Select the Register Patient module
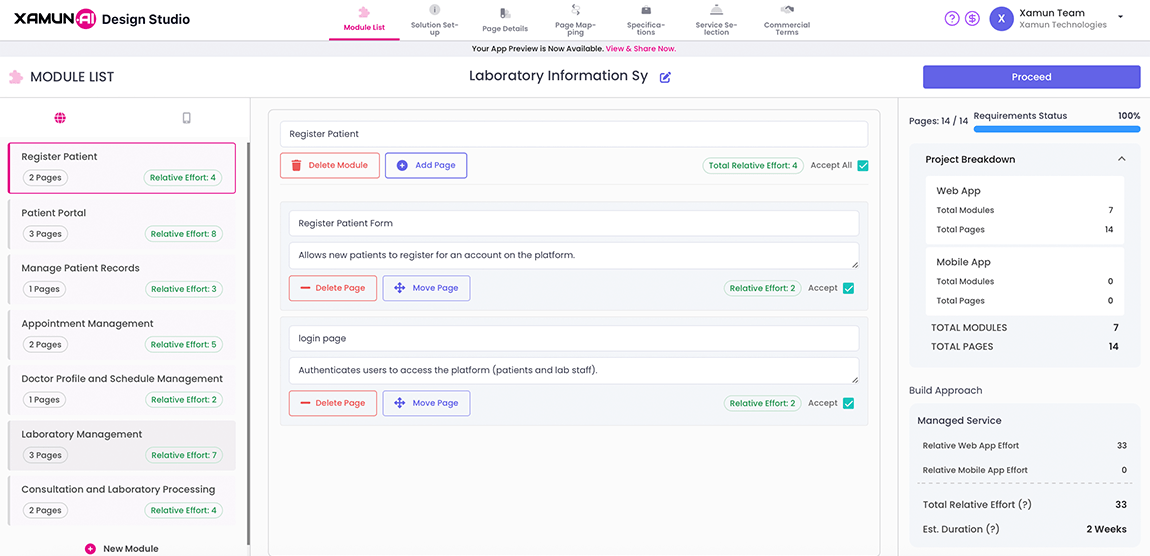Image resolution: width=1150 pixels, height=556 pixels. click(x=122, y=167)
